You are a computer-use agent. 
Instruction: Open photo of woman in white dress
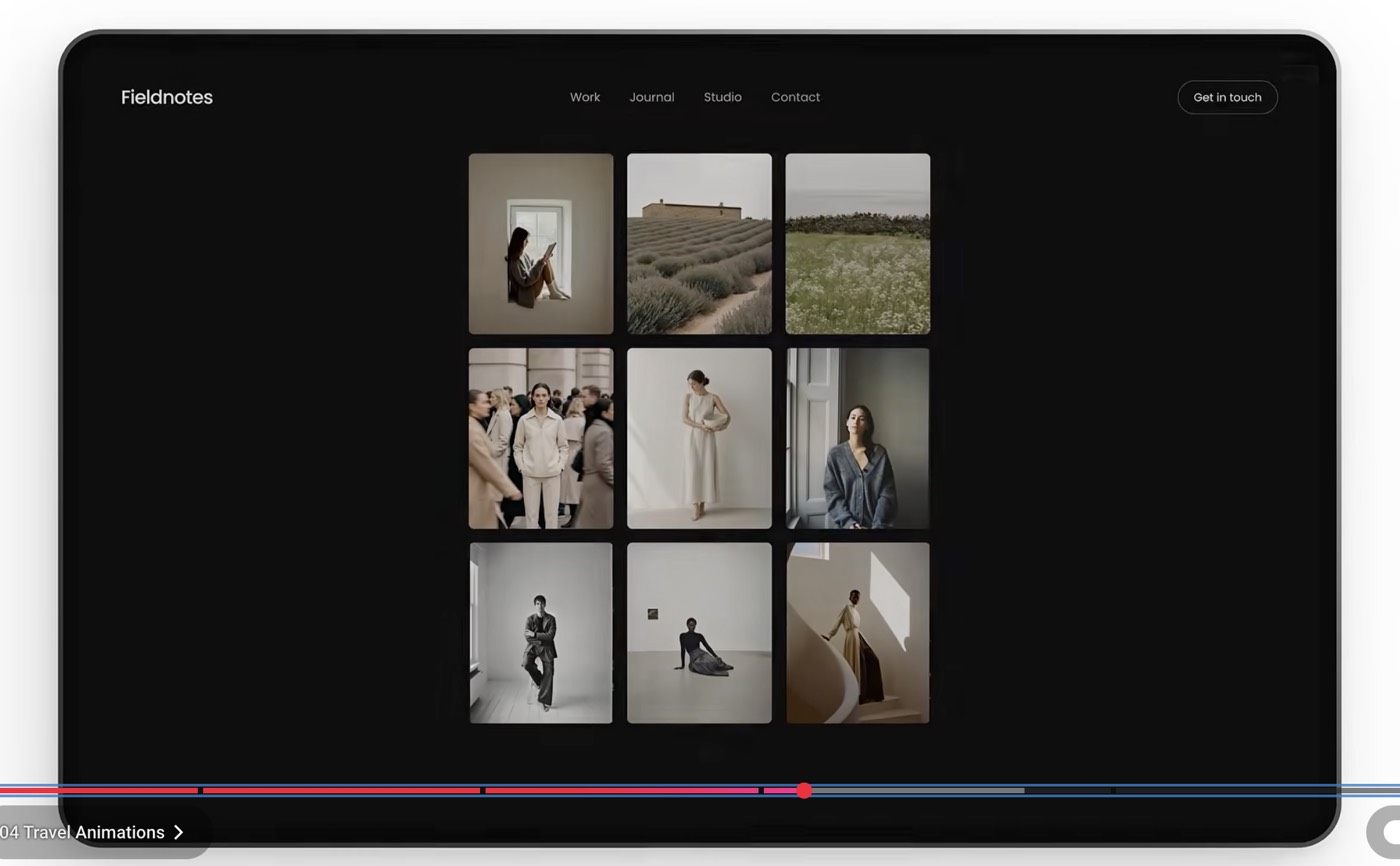699,438
